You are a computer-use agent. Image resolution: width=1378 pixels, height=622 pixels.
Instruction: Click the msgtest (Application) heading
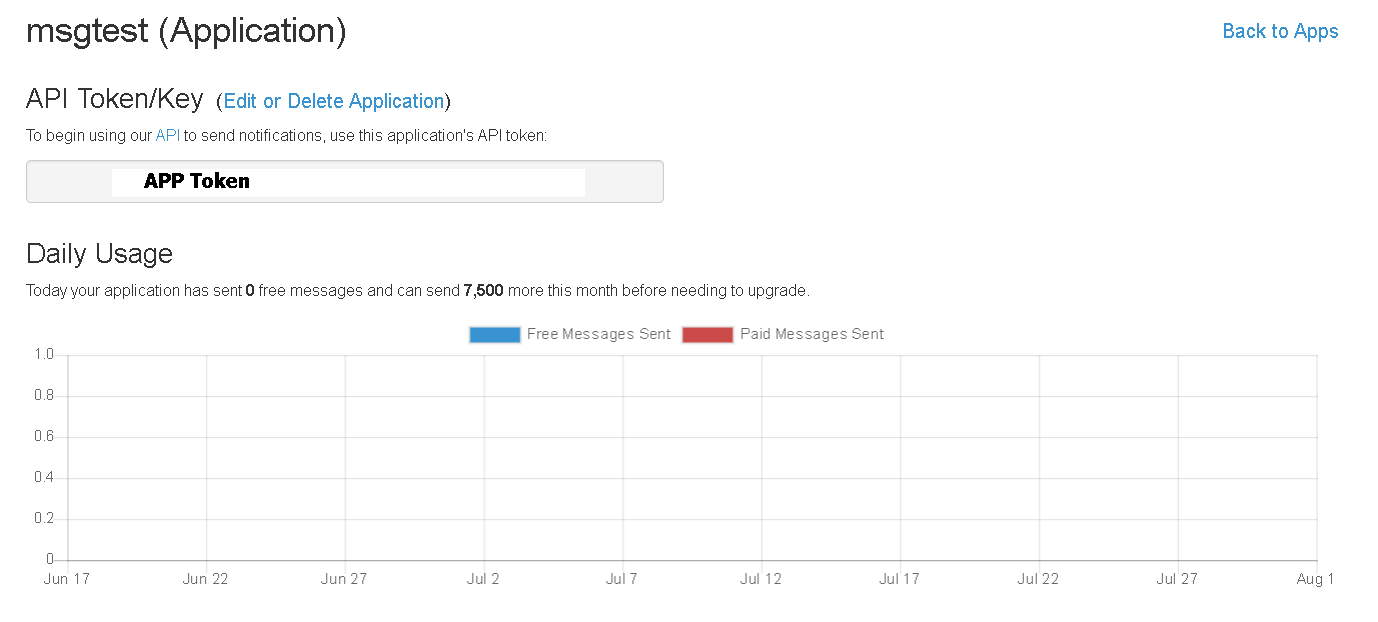186,31
